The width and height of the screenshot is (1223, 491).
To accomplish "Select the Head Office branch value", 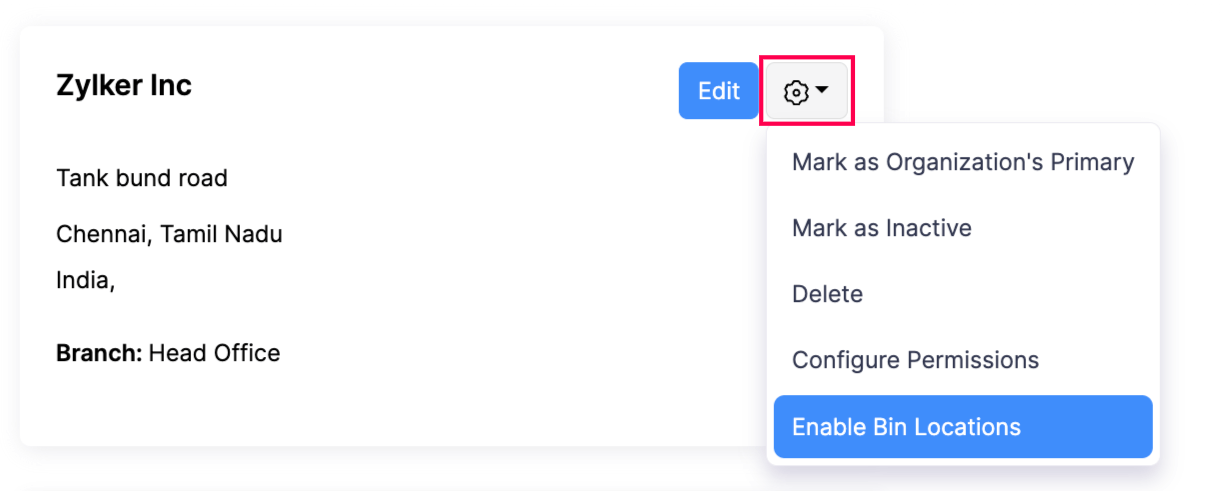I will pos(214,353).
